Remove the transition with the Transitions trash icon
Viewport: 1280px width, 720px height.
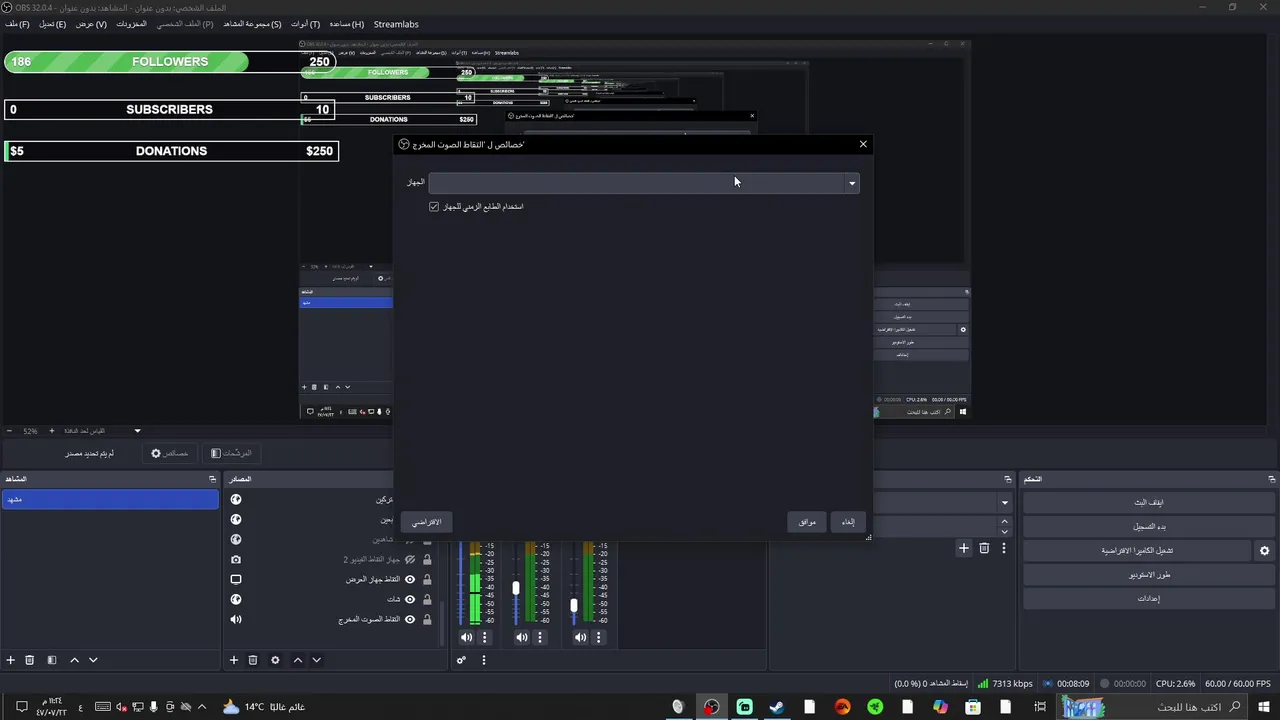[984, 548]
